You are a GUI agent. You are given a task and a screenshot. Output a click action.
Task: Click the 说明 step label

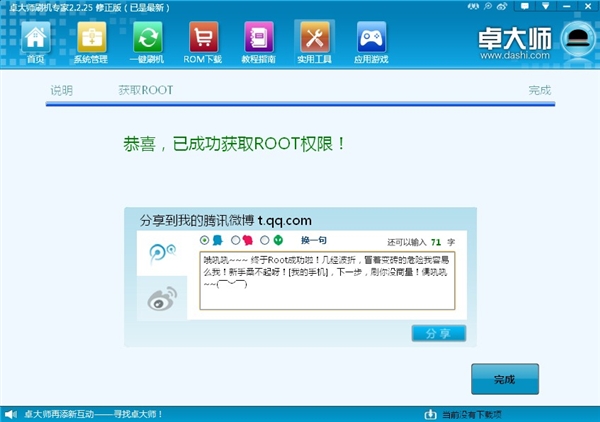[62, 90]
